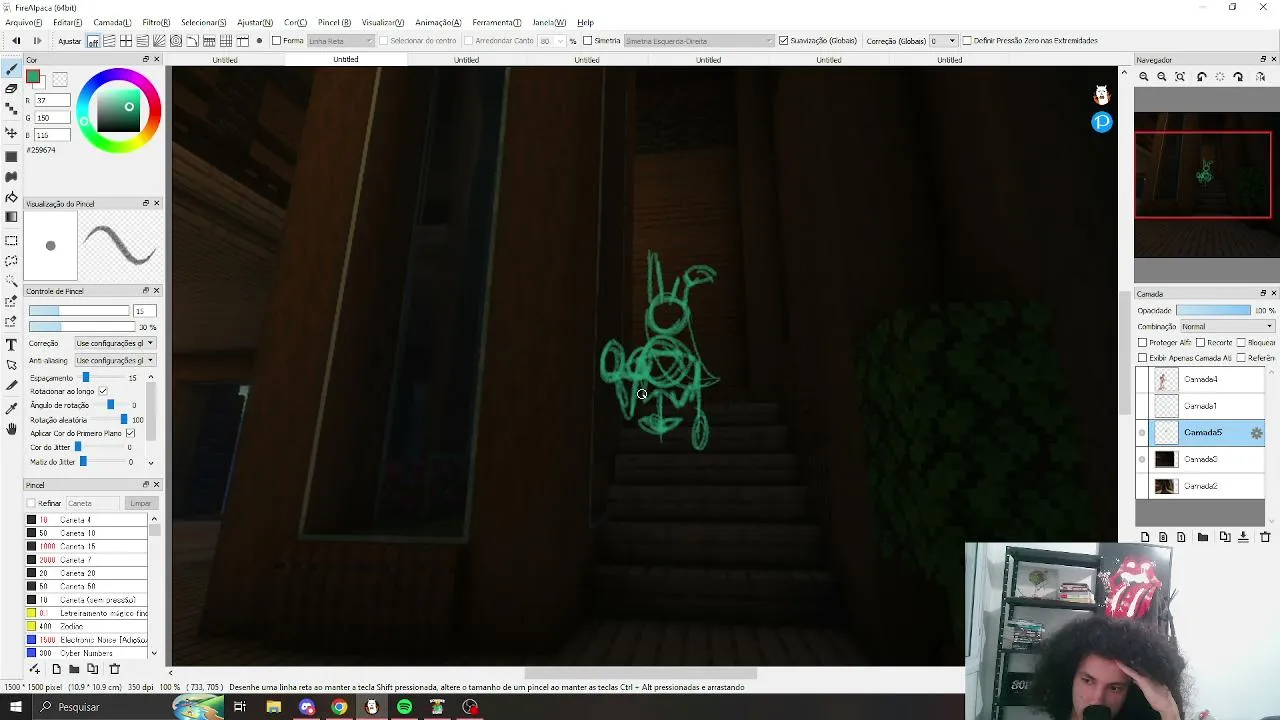Select the Cyber Numbers brush
1280x720 pixels.
pyautogui.click(x=87, y=653)
